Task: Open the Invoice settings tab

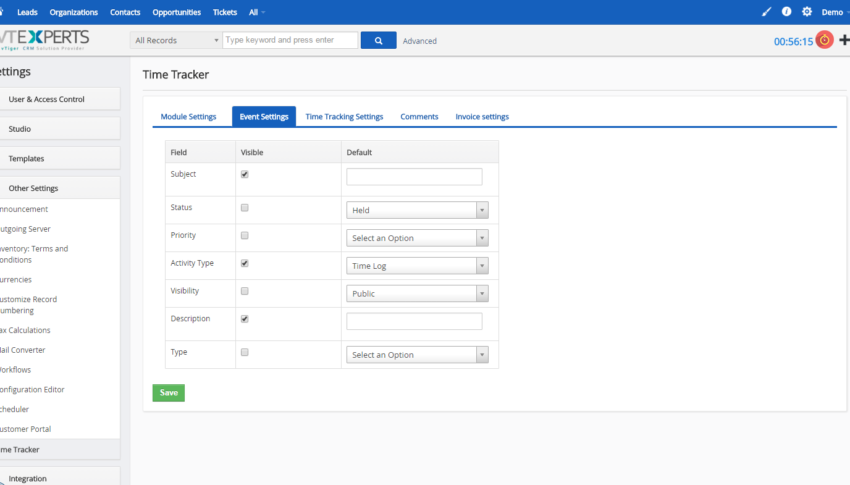Action: [482, 117]
